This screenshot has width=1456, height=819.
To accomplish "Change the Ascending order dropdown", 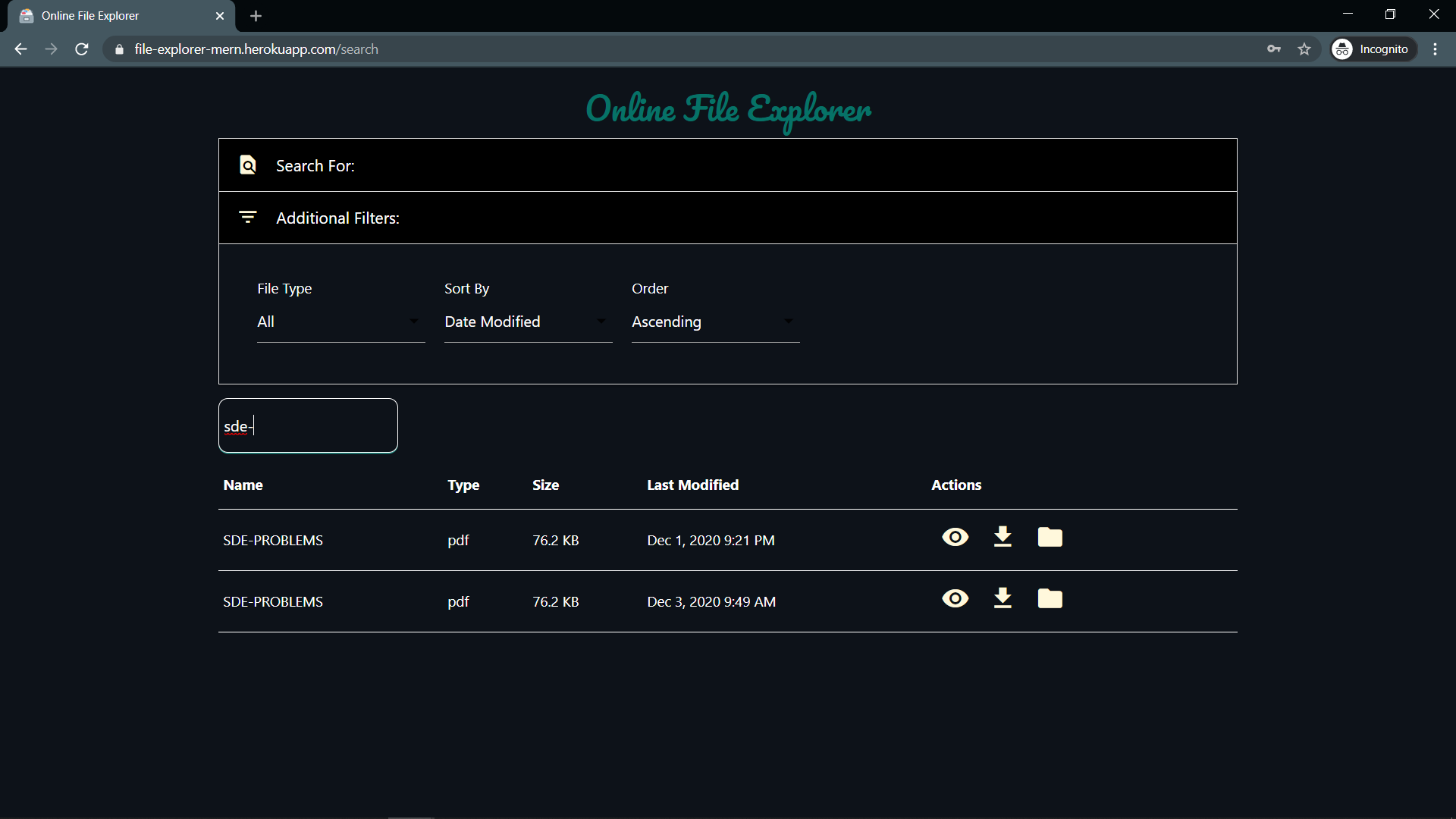I will (715, 322).
